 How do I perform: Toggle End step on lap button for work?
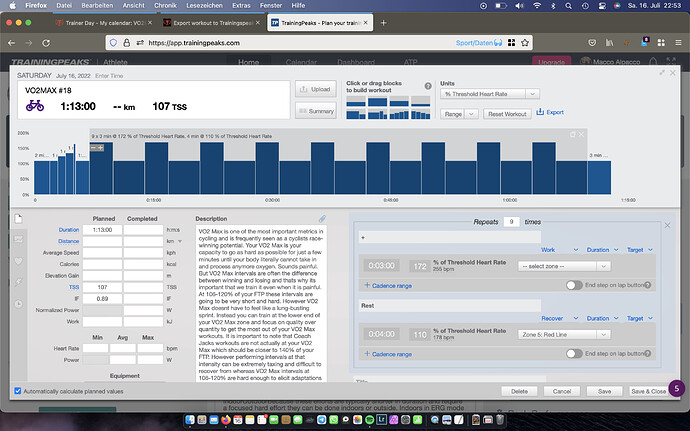coord(574,285)
